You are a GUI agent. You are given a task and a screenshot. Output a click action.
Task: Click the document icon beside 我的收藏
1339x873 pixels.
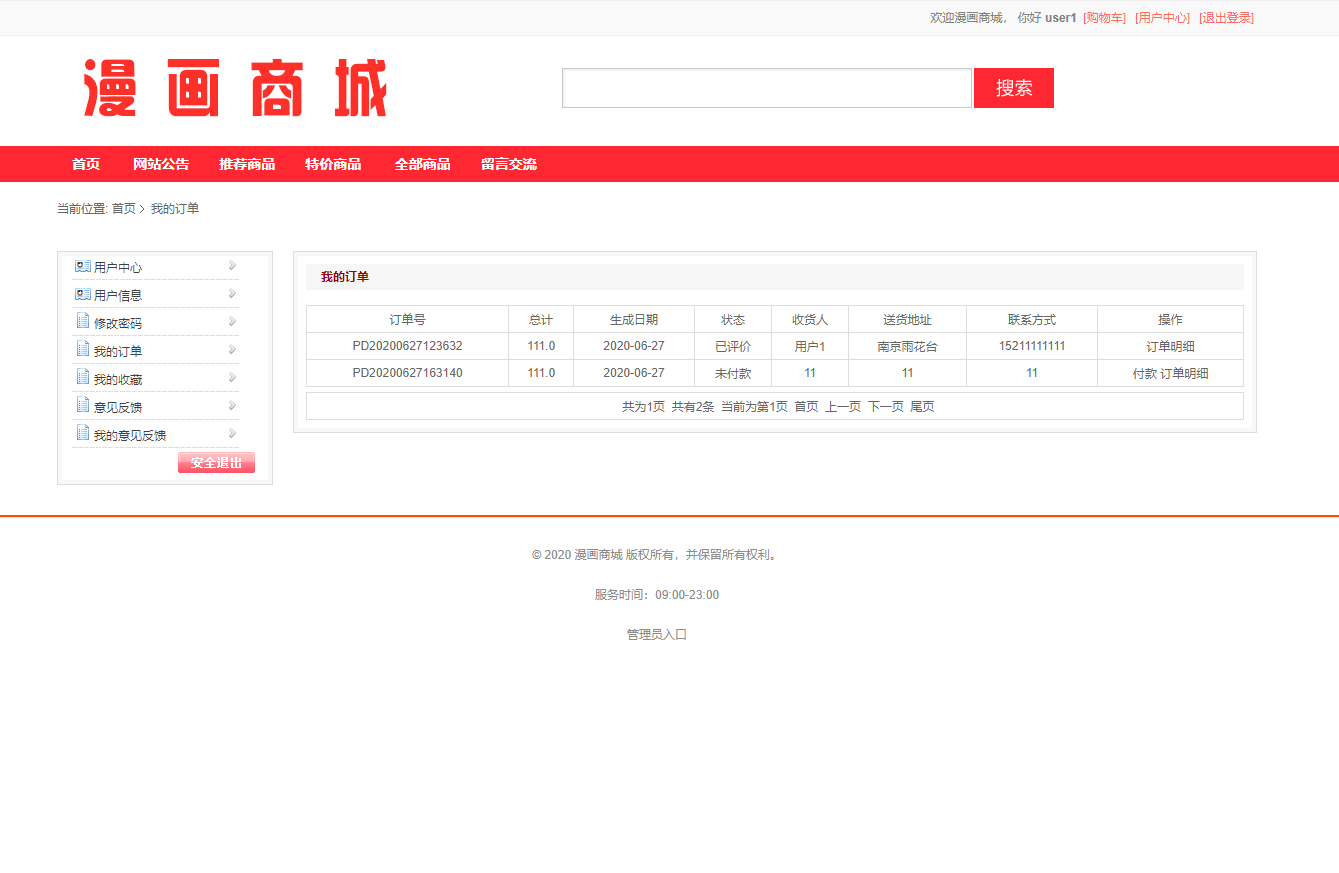[x=83, y=378]
